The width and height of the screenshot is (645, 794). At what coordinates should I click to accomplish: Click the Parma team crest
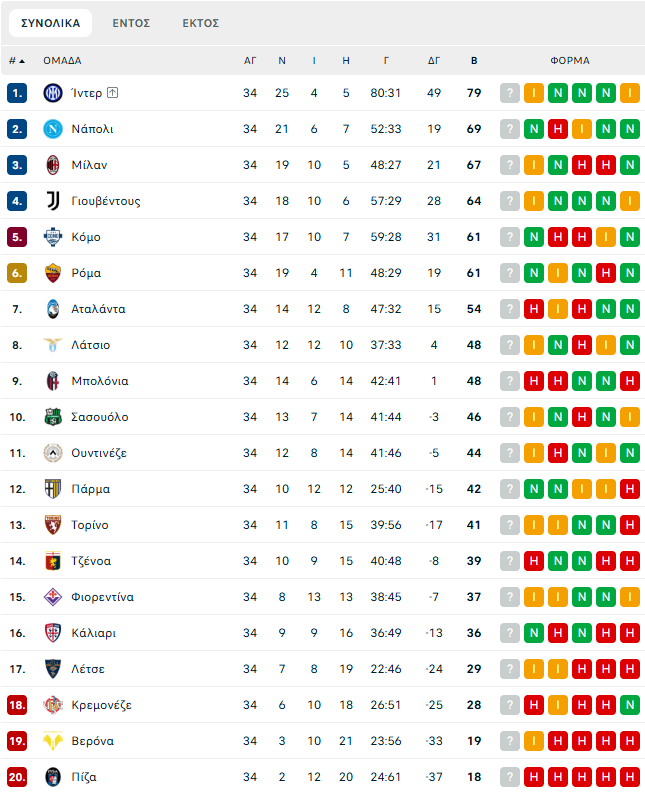(53, 489)
